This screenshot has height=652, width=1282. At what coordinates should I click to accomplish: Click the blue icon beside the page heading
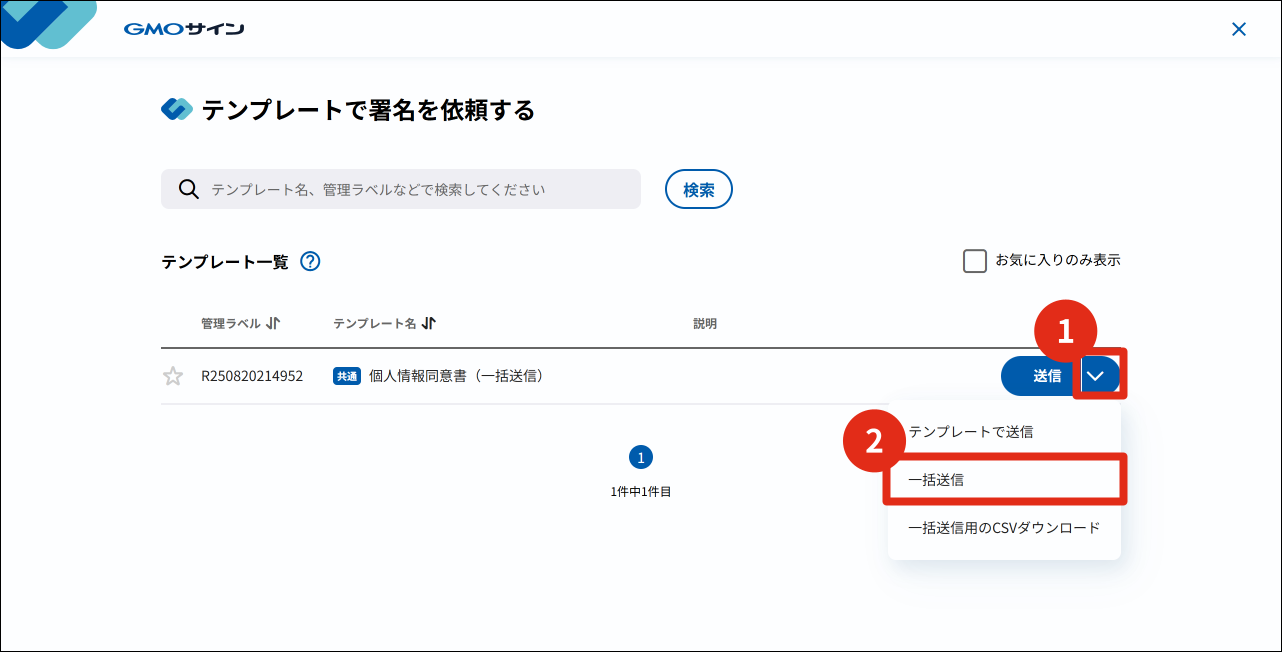177,110
